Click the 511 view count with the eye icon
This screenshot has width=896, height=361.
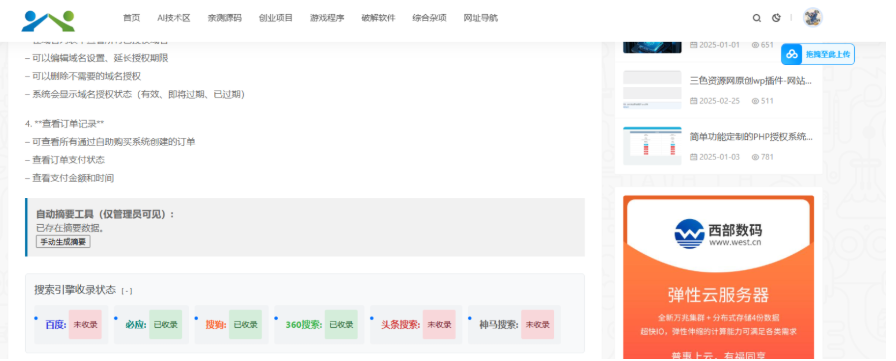(762, 101)
